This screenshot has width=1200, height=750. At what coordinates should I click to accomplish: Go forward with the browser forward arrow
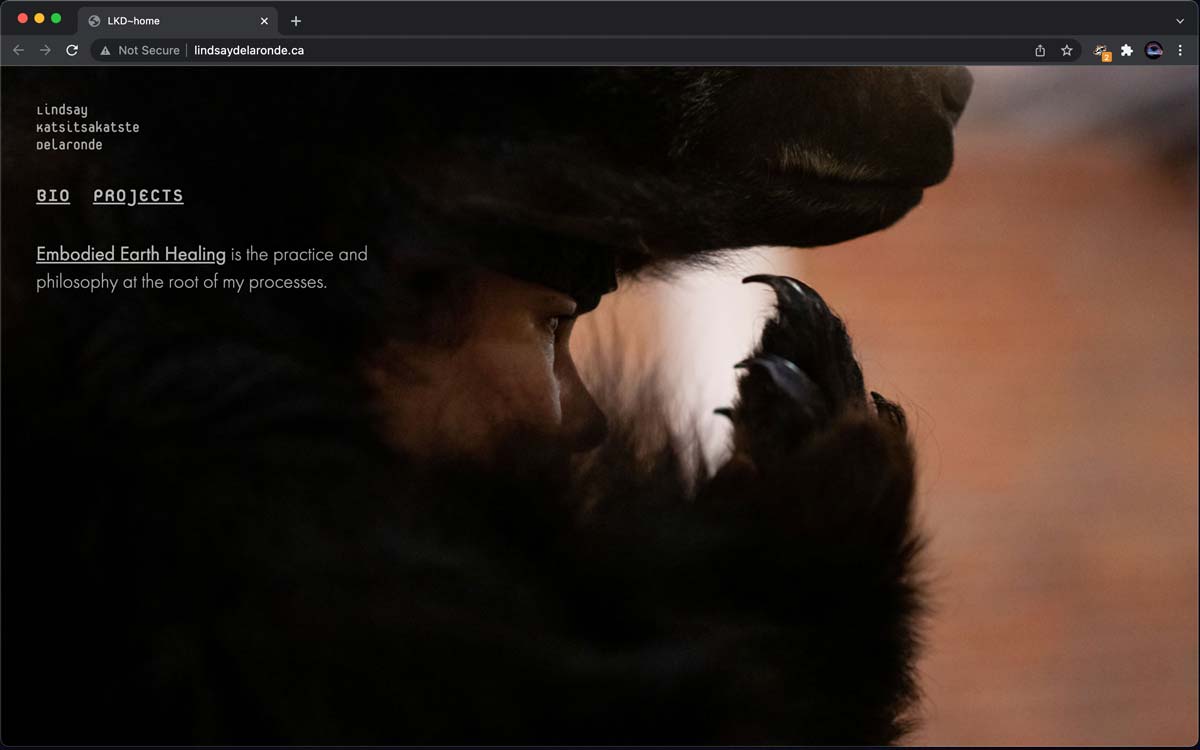click(45, 50)
